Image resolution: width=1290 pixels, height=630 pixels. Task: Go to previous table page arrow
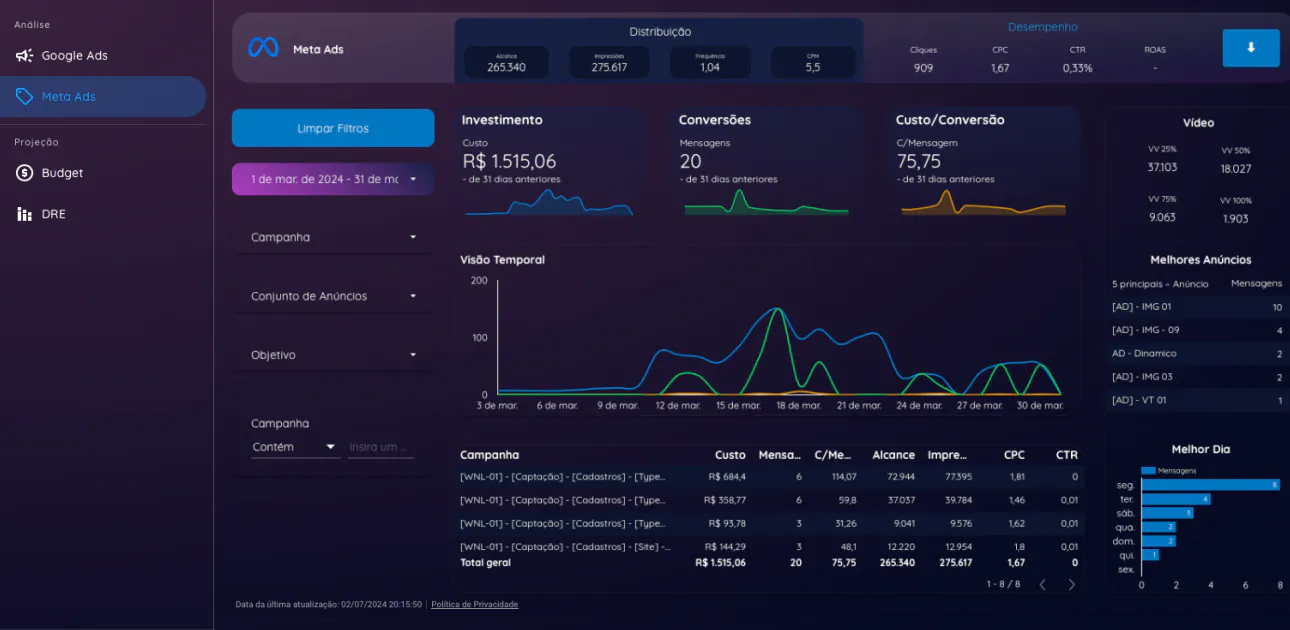pos(1042,584)
